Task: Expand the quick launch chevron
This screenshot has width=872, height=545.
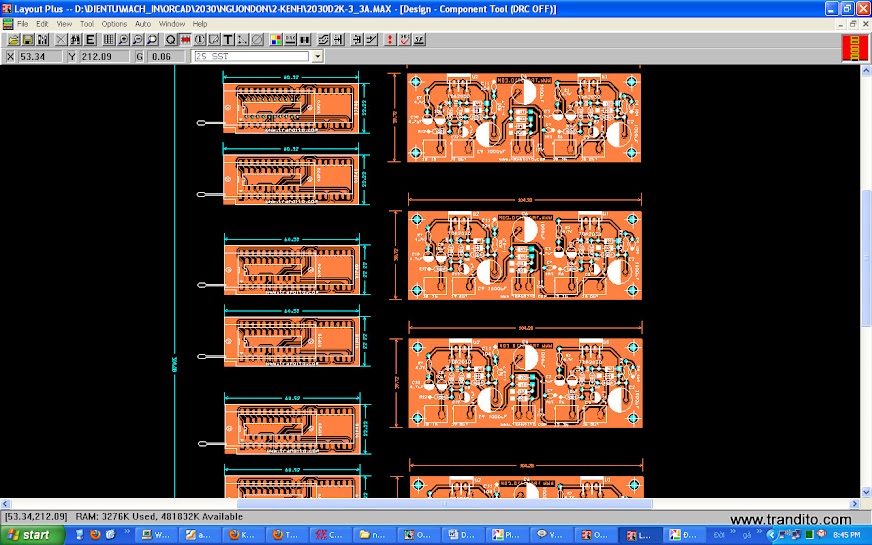Action: (127, 532)
